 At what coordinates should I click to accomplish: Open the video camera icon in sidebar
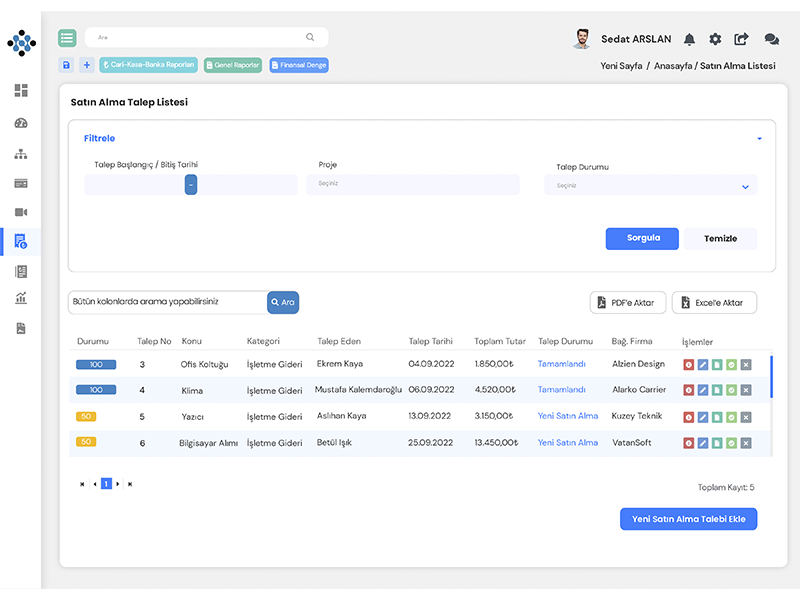pos(21,212)
